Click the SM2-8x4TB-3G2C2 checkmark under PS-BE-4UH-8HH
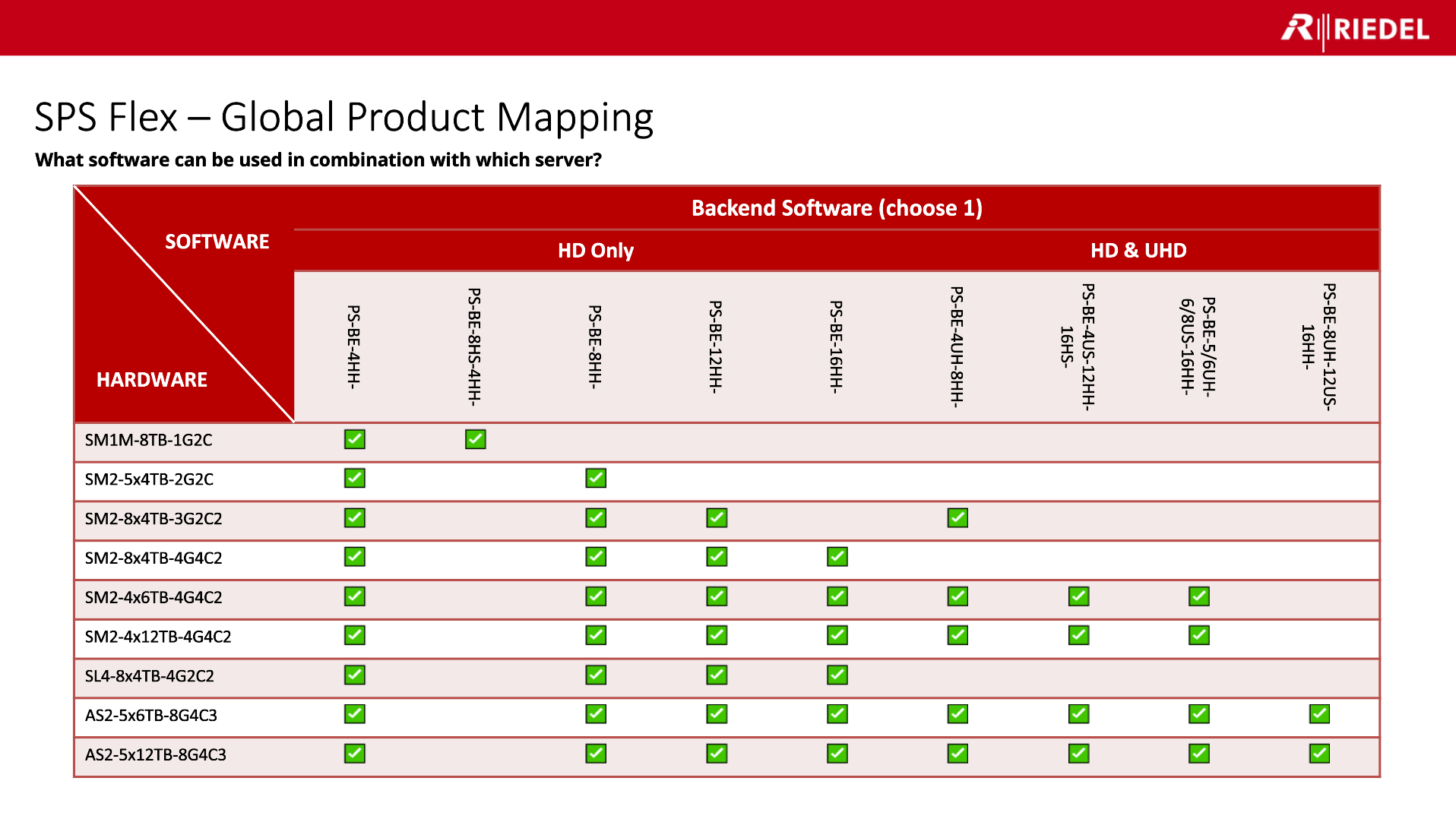Viewport: 1456px width, 819px height. click(957, 517)
